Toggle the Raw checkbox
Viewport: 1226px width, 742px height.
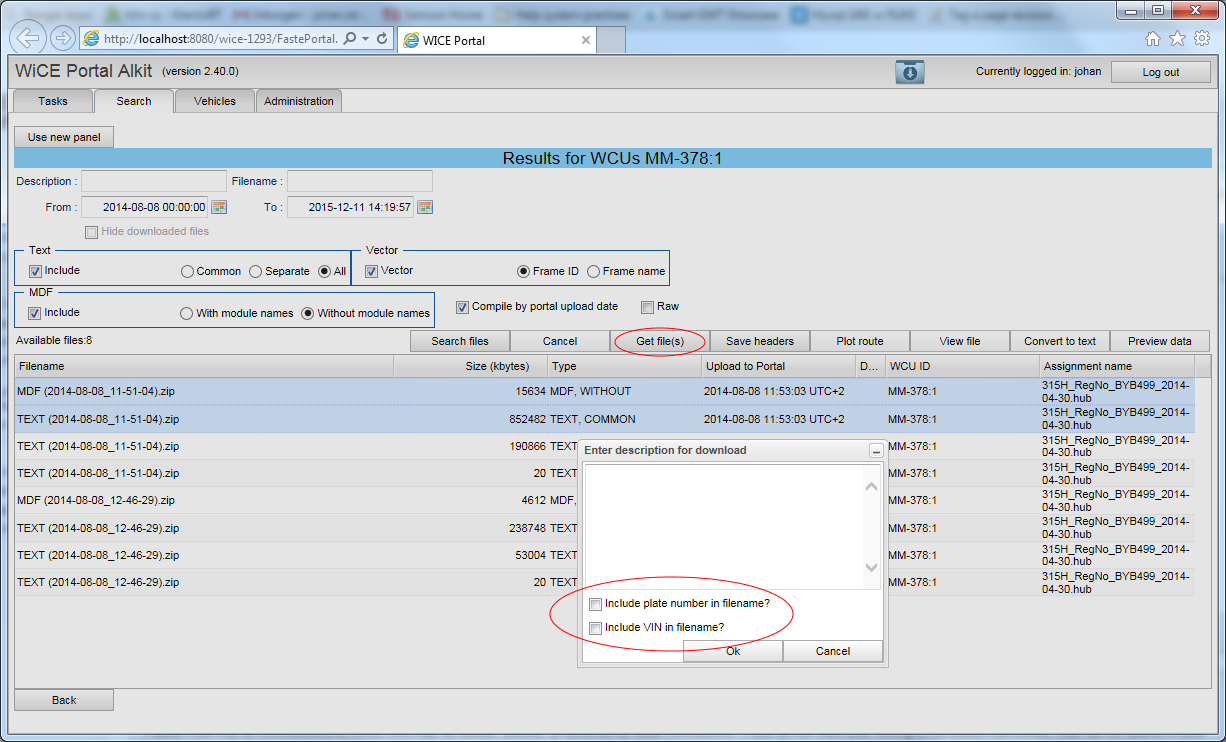(647, 307)
